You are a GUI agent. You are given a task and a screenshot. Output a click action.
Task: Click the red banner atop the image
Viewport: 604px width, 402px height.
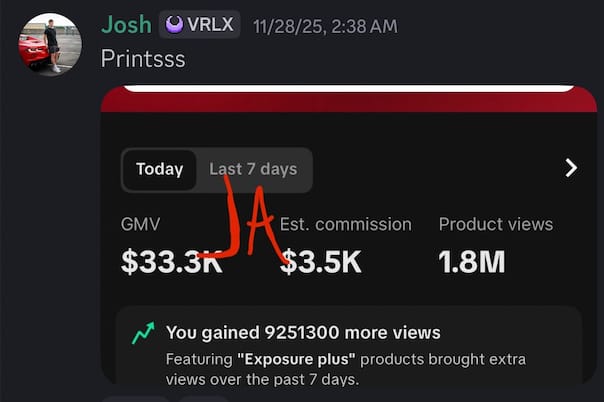(x=348, y=100)
